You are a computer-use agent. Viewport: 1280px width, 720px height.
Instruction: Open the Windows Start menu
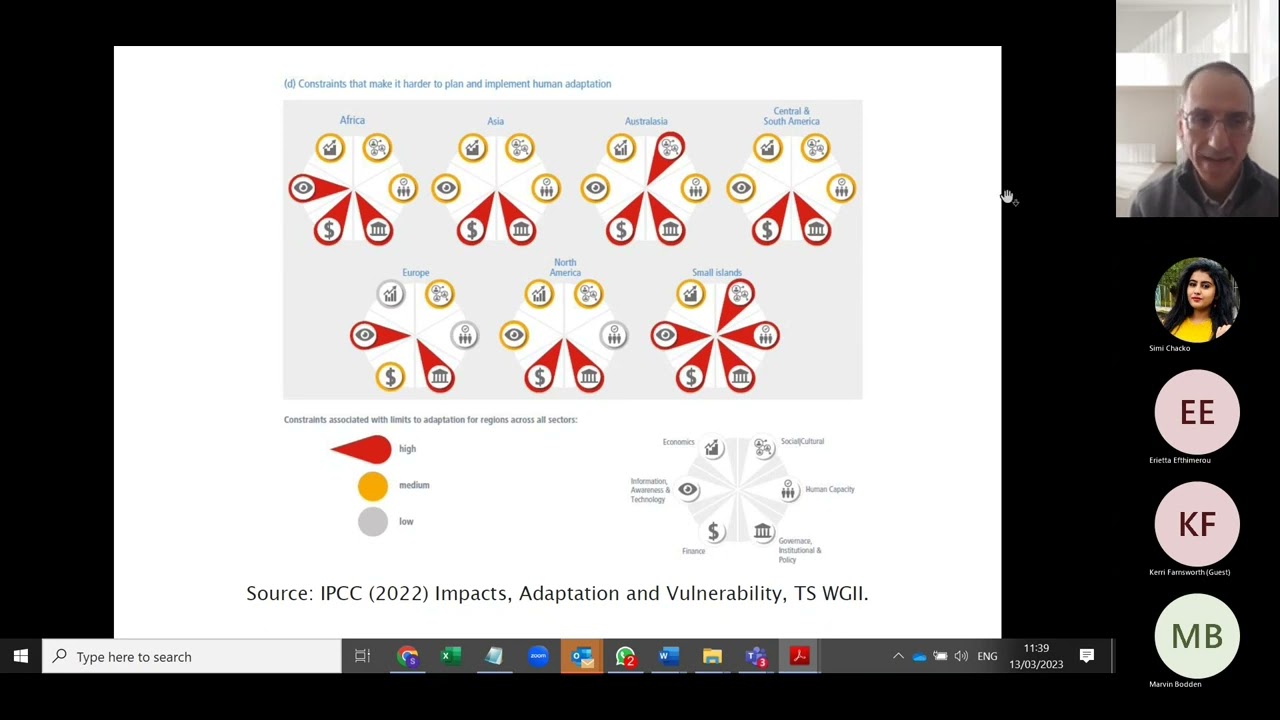(x=21, y=656)
